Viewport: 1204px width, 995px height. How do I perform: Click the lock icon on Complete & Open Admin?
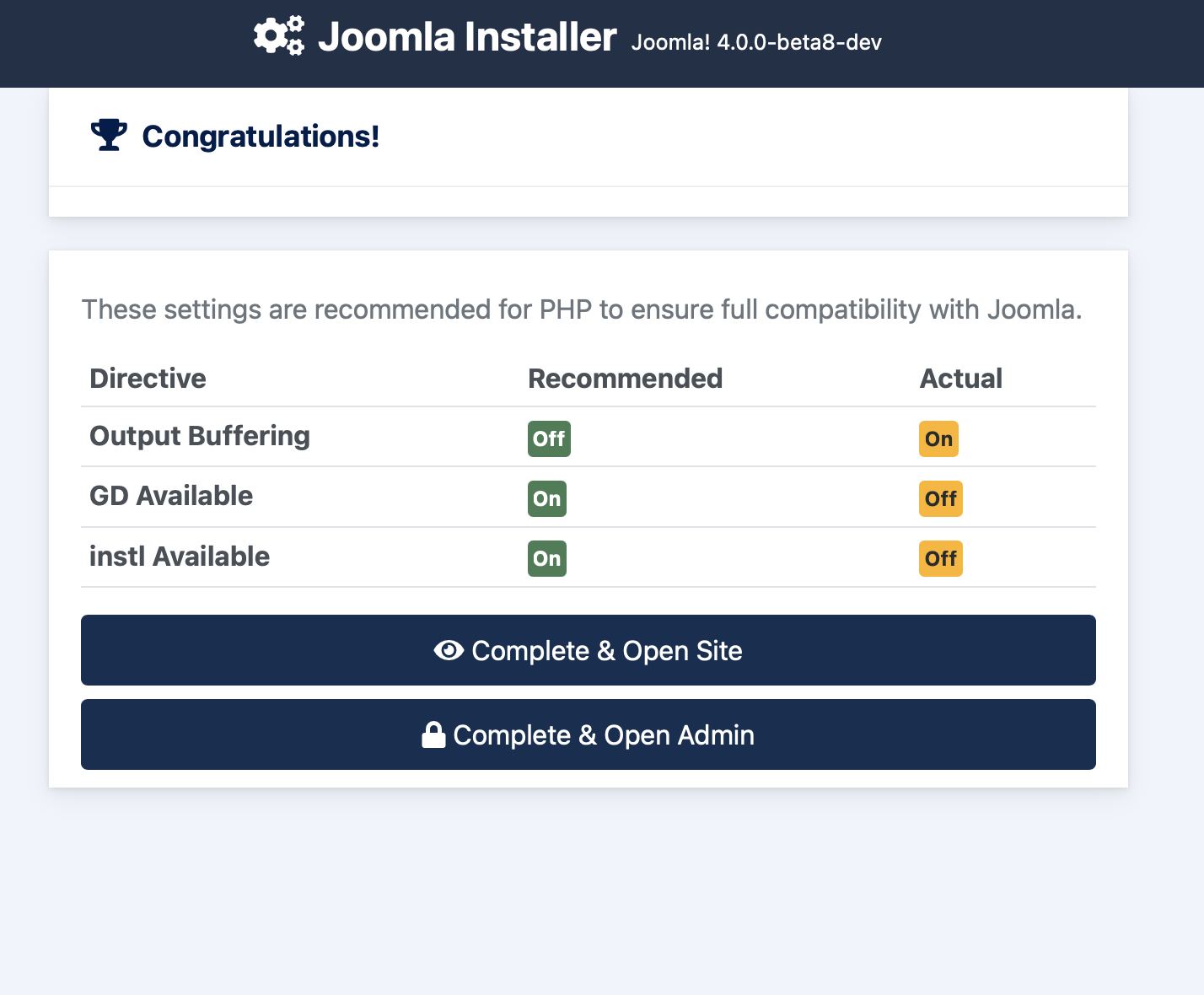pyautogui.click(x=433, y=734)
